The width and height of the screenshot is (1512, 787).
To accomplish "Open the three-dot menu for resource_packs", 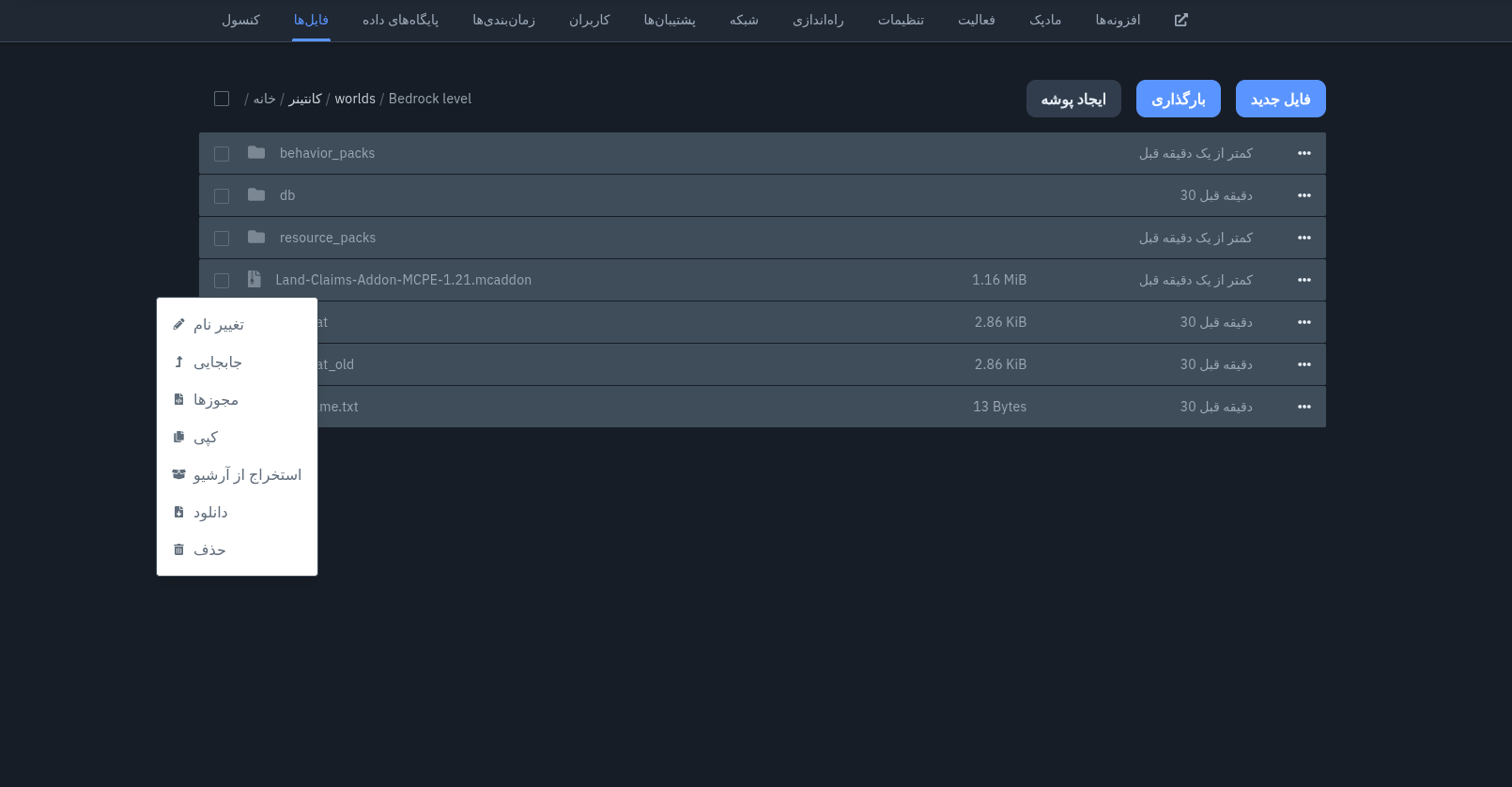I will click(1304, 238).
